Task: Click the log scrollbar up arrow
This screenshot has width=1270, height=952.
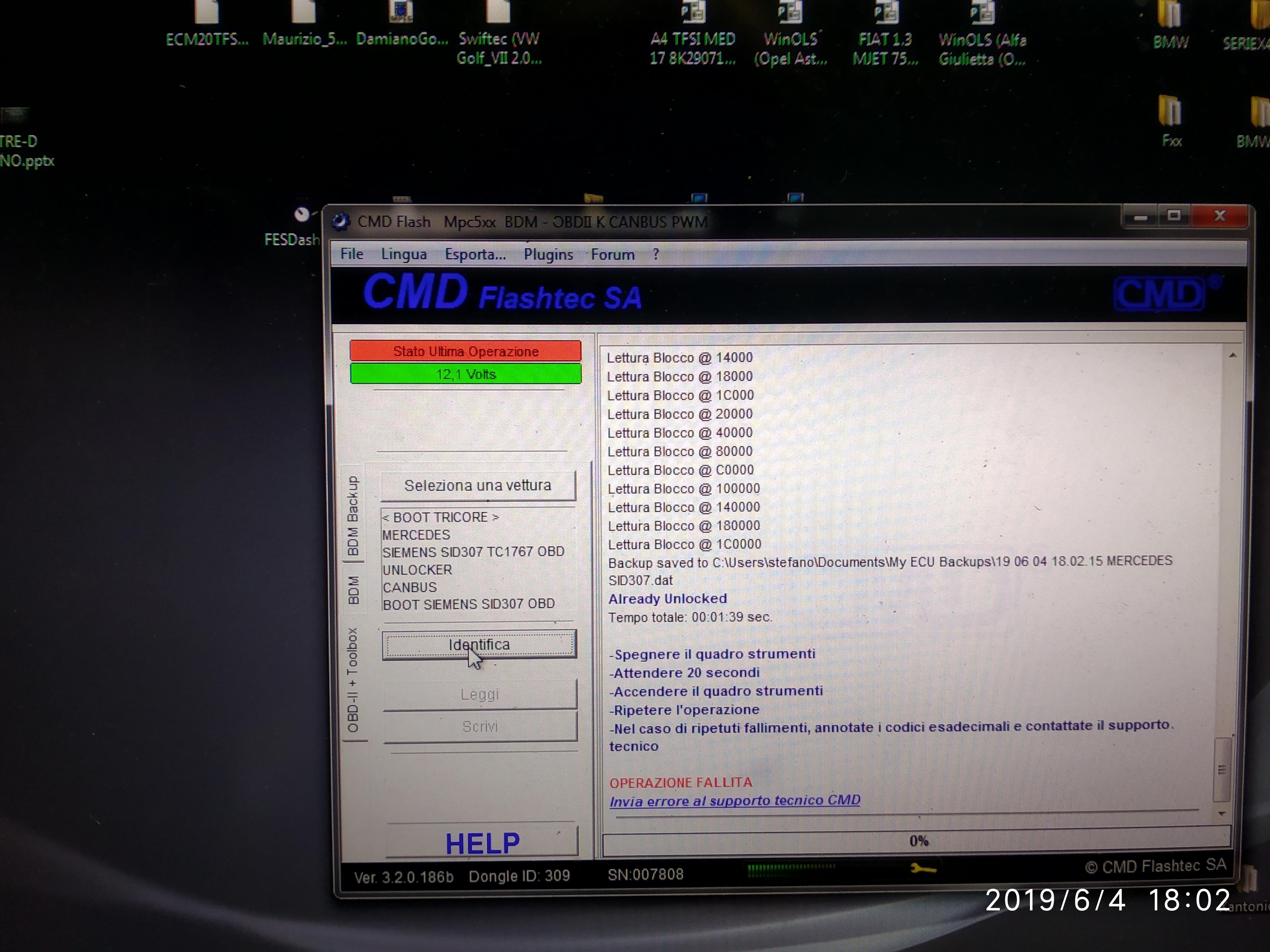Action: point(1232,355)
